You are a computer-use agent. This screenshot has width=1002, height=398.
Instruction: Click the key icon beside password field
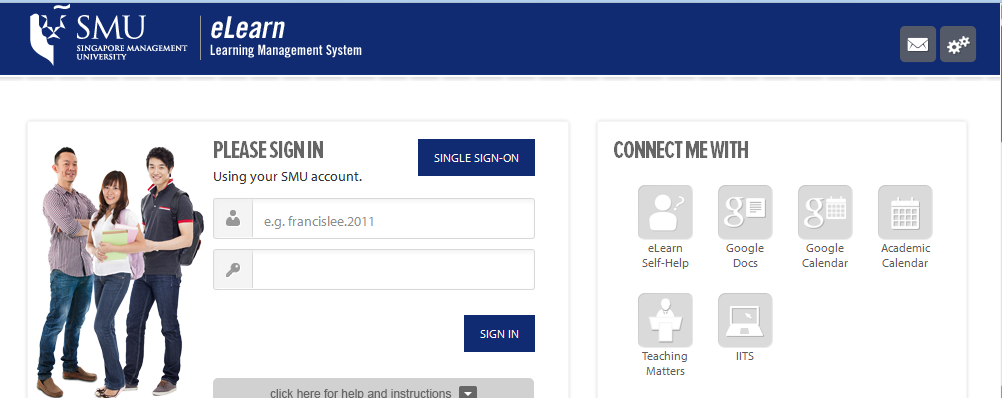tap(233, 270)
